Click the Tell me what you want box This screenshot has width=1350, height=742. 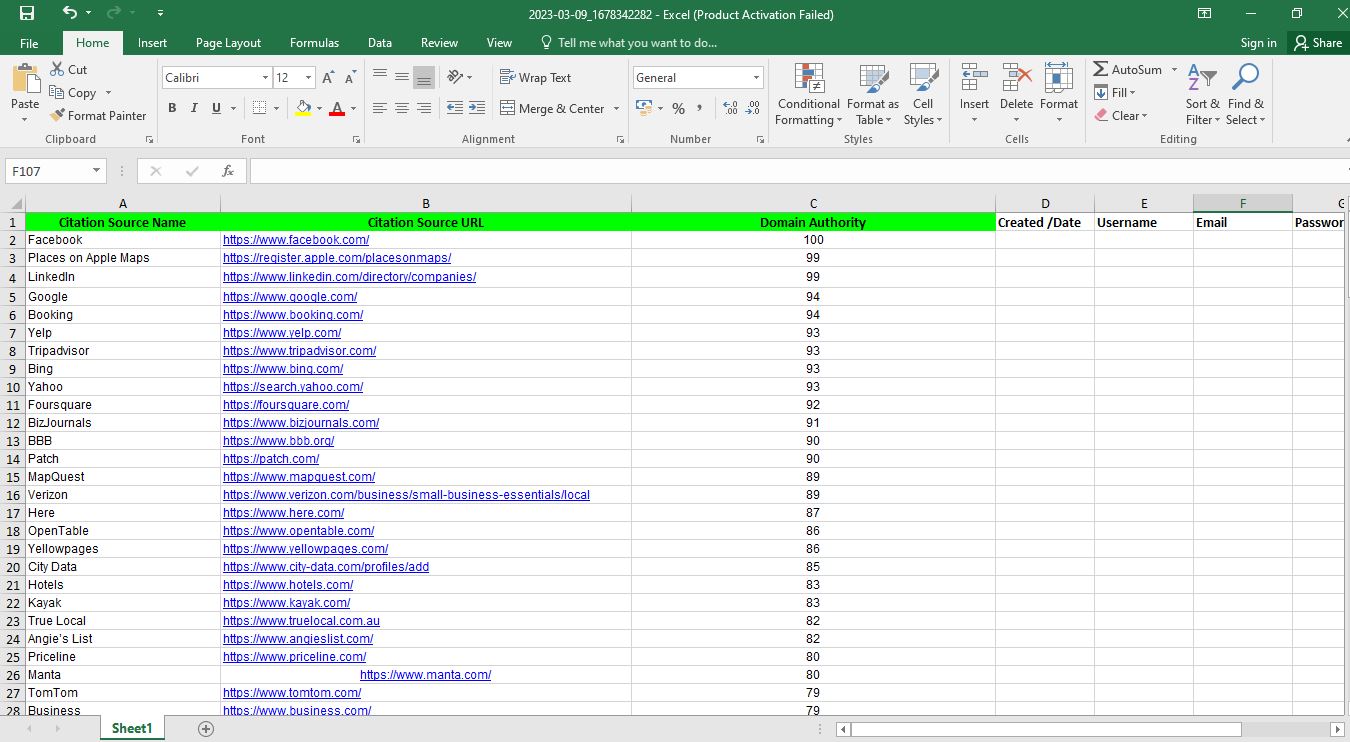coord(628,43)
